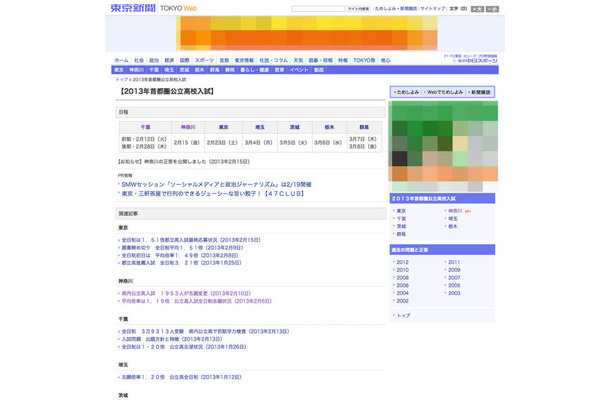Submit search with the サイト内検索 button
Image resolution: width=610 pixels, height=400 pixels.
(x=358, y=9)
